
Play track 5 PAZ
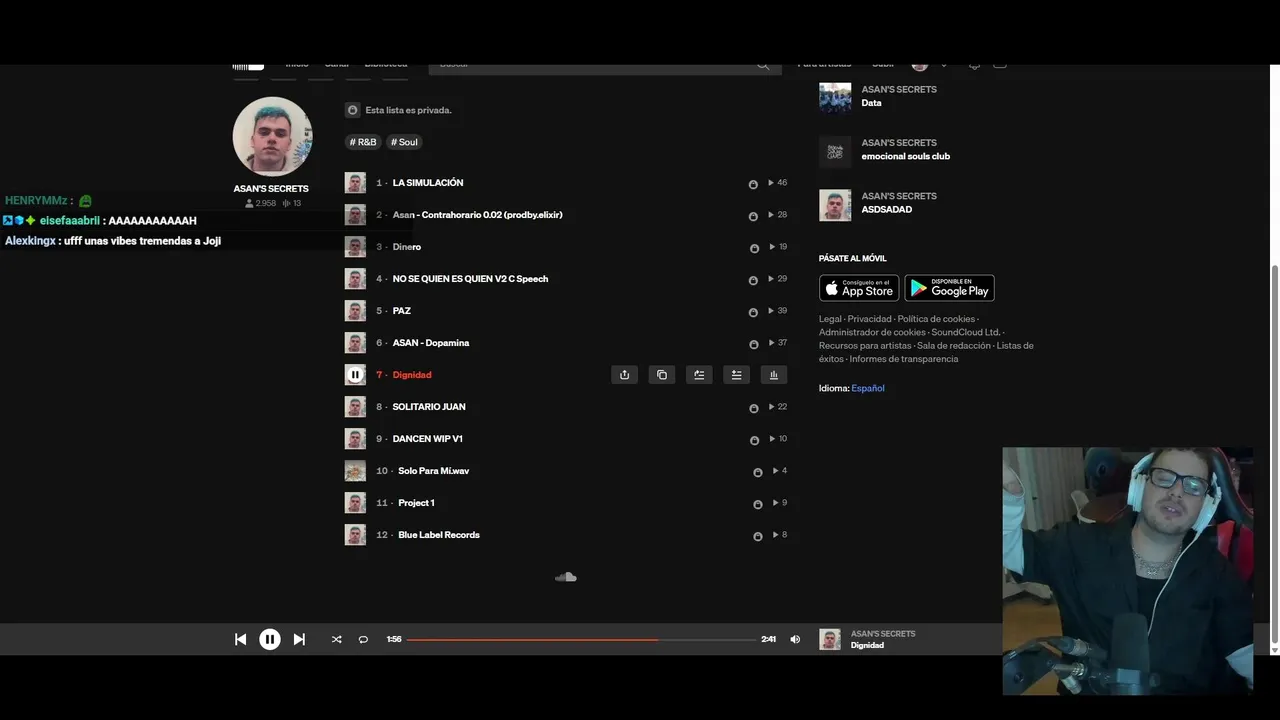(401, 311)
